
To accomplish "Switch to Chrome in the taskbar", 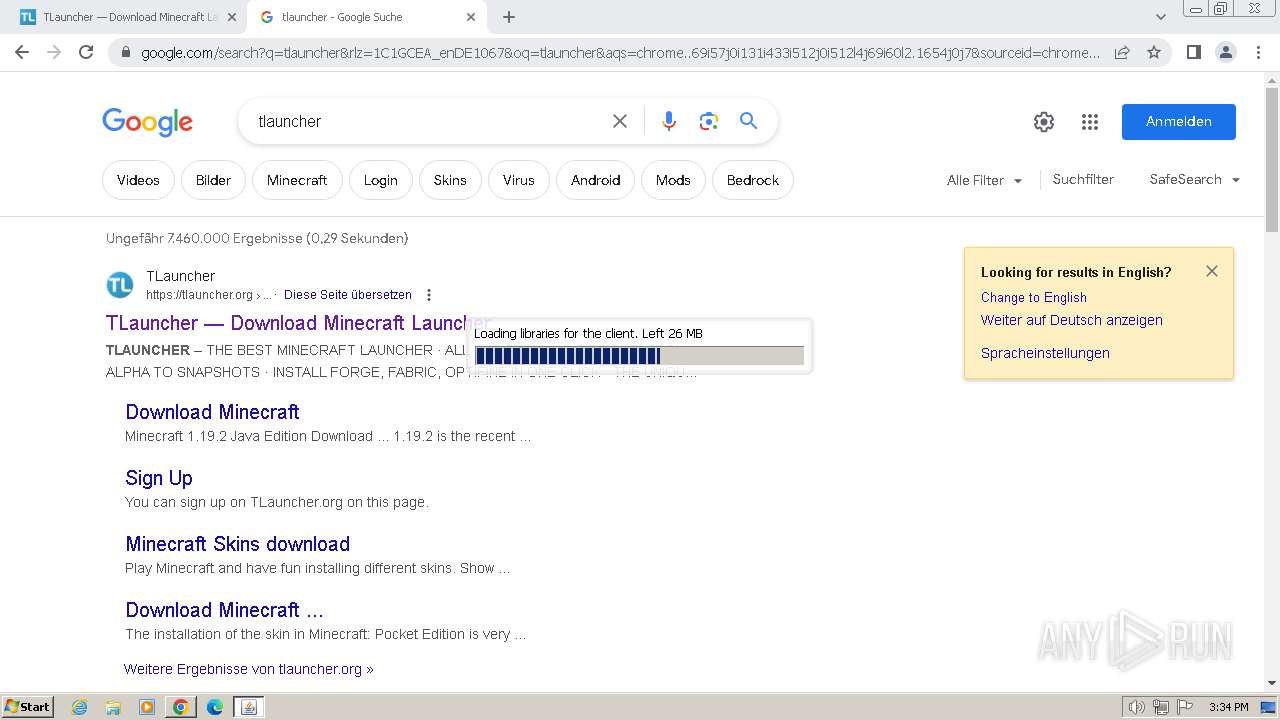I will point(181,707).
